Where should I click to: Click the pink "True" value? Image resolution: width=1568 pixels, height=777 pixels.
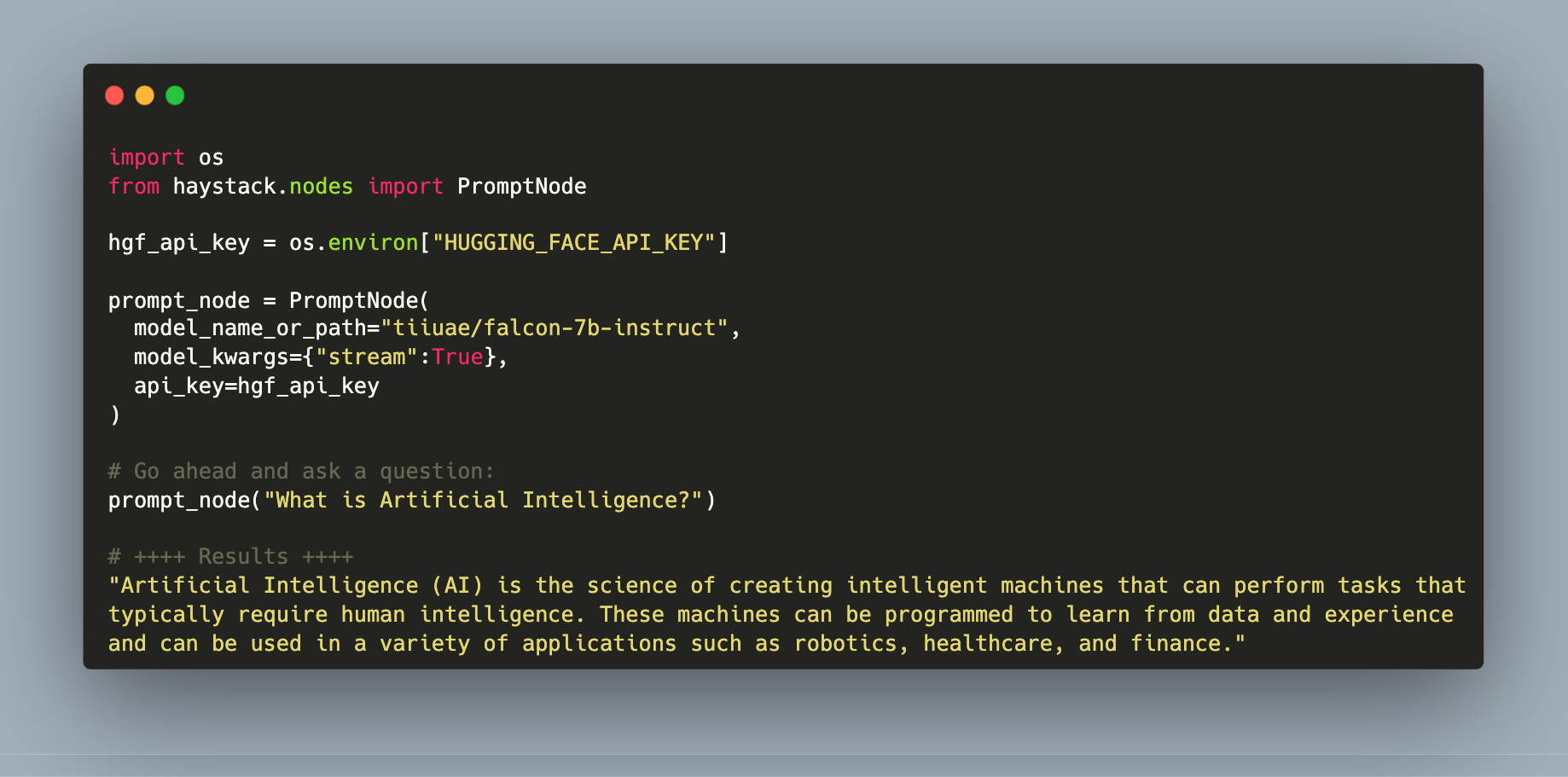click(457, 357)
